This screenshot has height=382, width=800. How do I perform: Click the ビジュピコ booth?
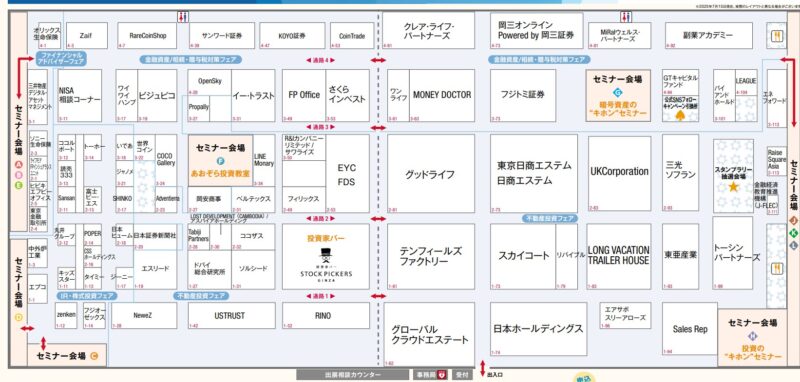click(158, 95)
